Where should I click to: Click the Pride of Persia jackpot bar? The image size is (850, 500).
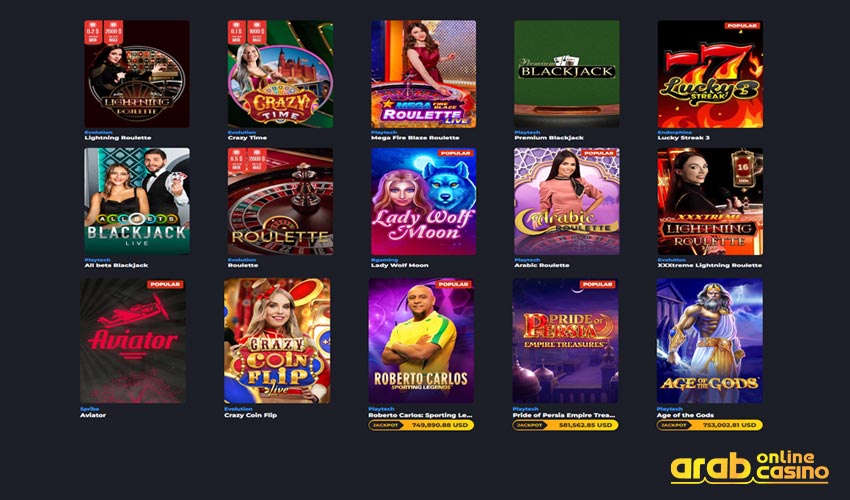coord(565,425)
